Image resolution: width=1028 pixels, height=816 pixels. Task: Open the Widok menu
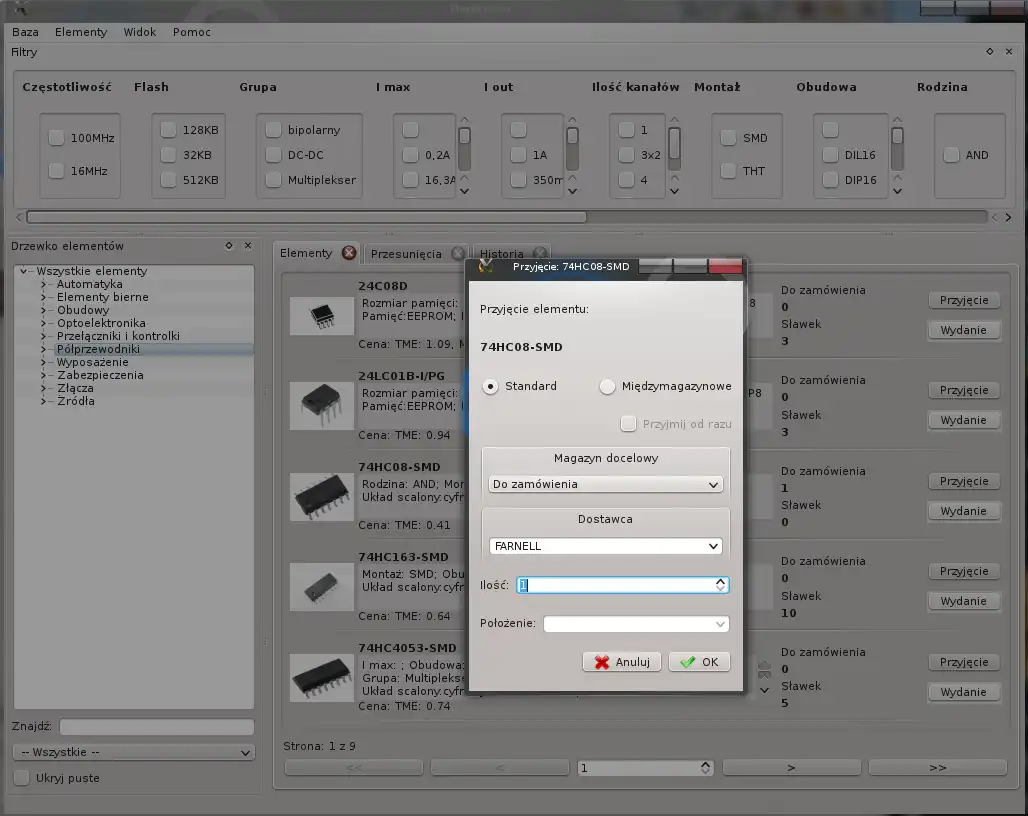(139, 32)
